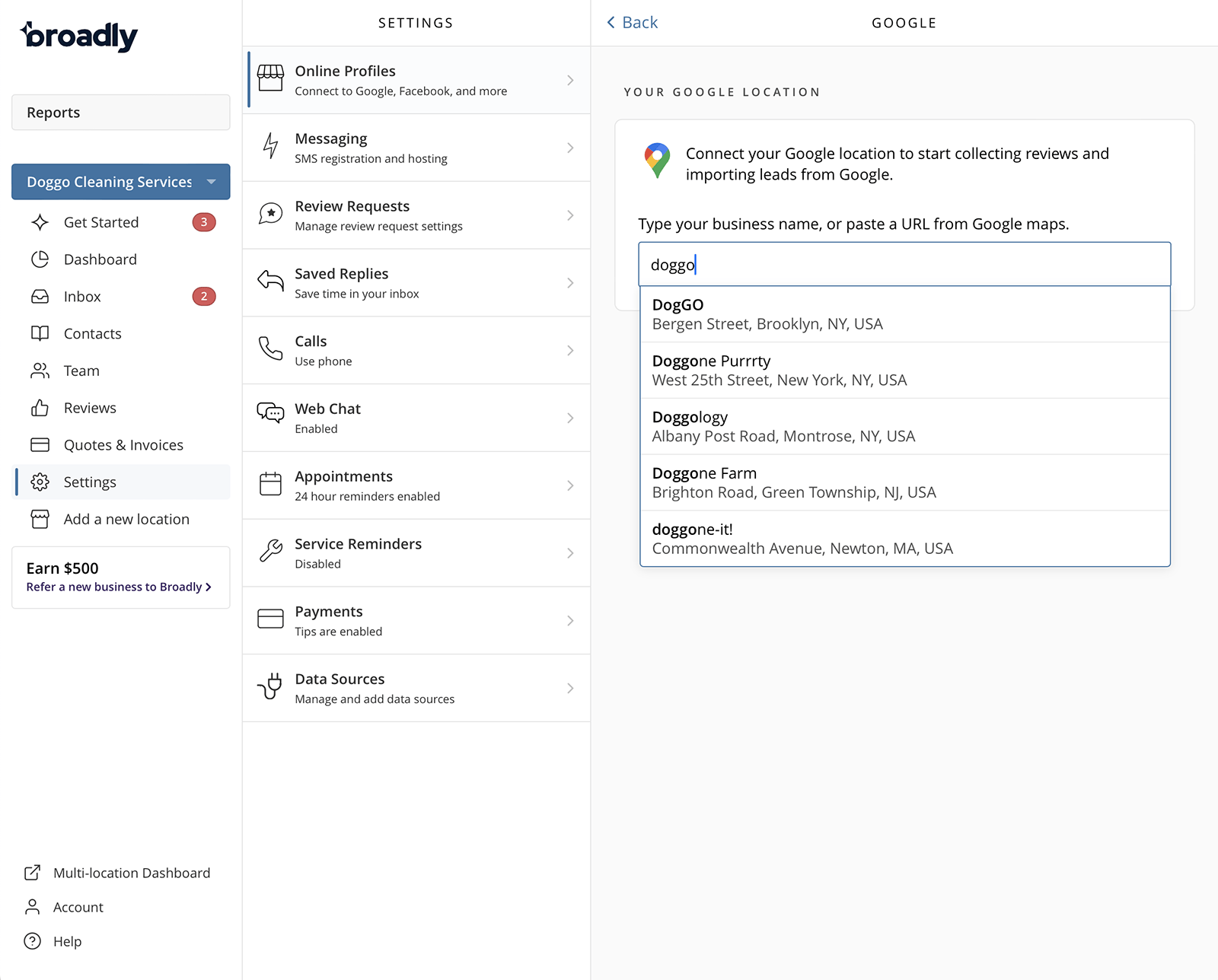Click the Google Maps pin icon
Image resolution: width=1218 pixels, height=980 pixels.
click(657, 161)
